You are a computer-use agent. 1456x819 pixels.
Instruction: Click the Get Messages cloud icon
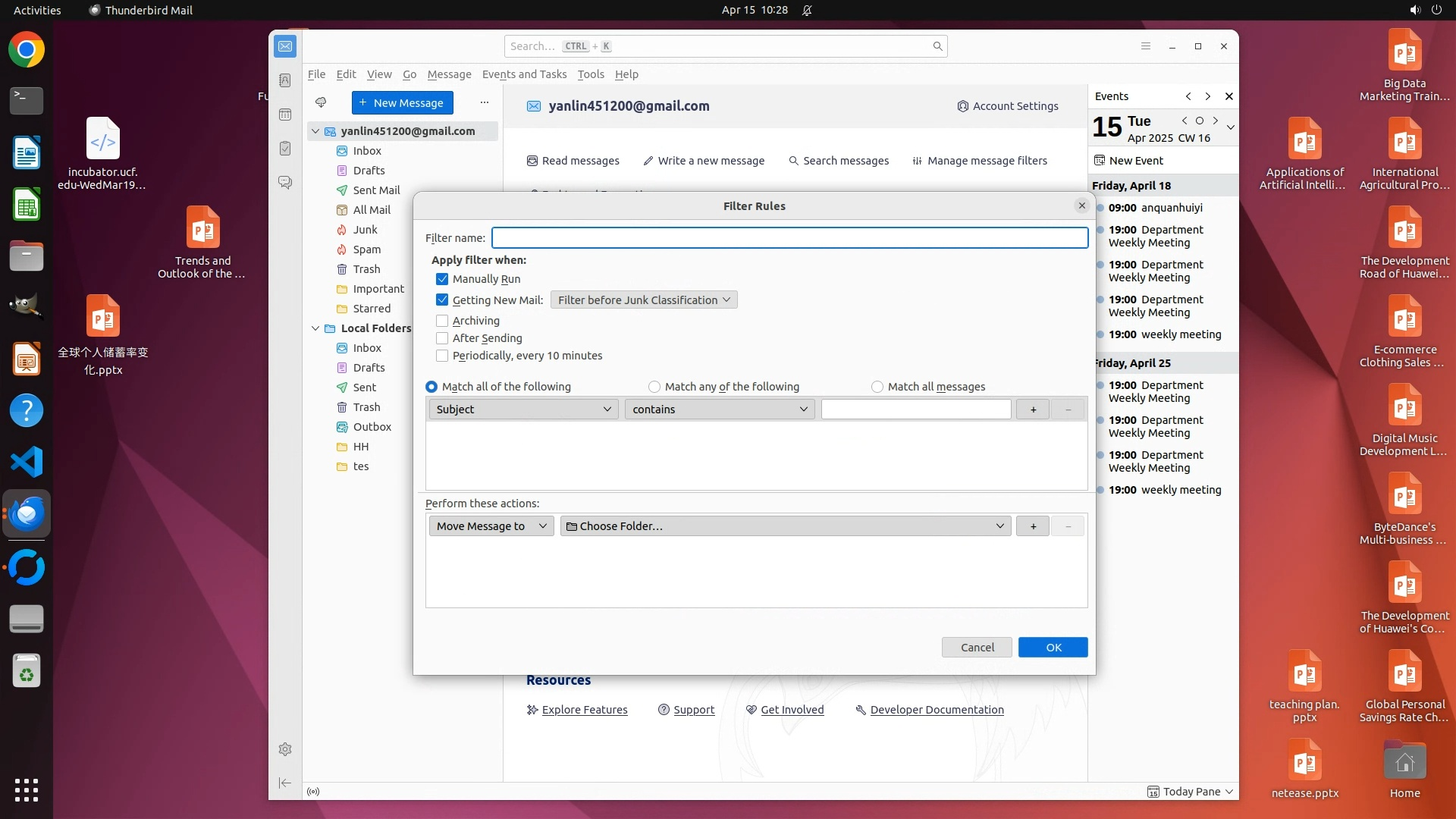[x=321, y=102]
